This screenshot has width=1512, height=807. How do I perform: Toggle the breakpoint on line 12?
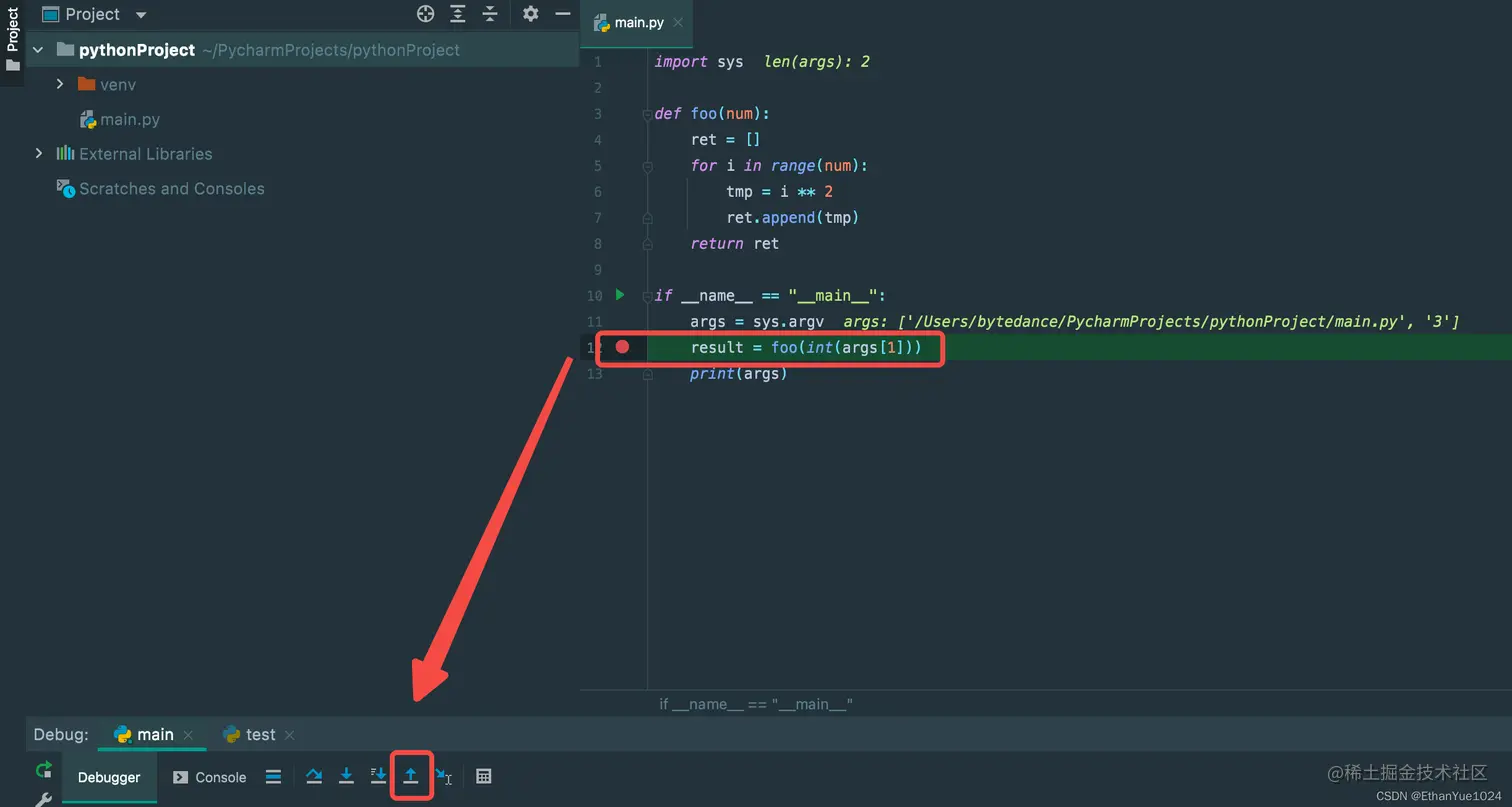click(x=622, y=347)
